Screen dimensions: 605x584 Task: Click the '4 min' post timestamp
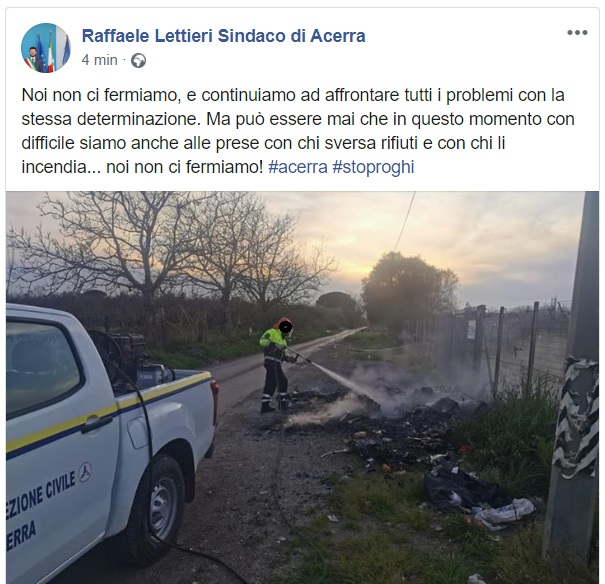click(x=100, y=60)
